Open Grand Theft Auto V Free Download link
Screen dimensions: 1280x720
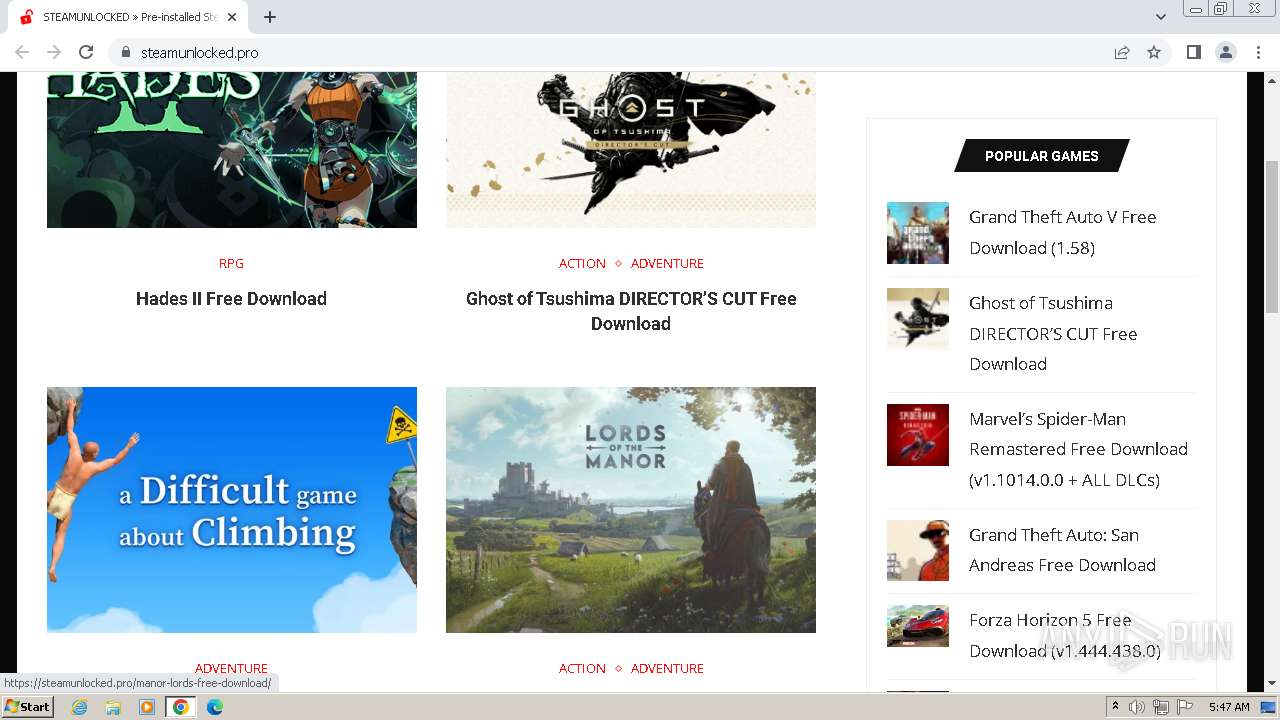(1063, 232)
